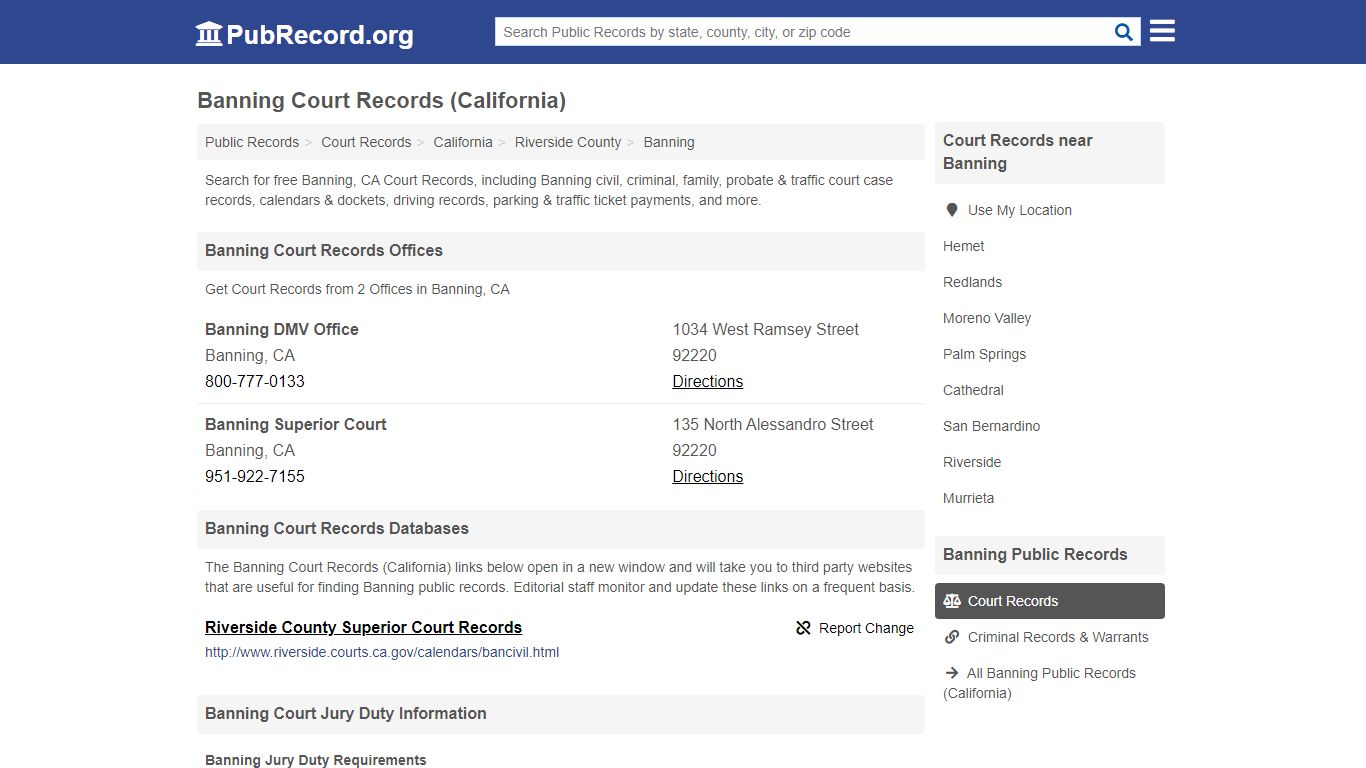Click Banning Jury Duty Requirements text

pyautogui.click(x=316, y=760)
